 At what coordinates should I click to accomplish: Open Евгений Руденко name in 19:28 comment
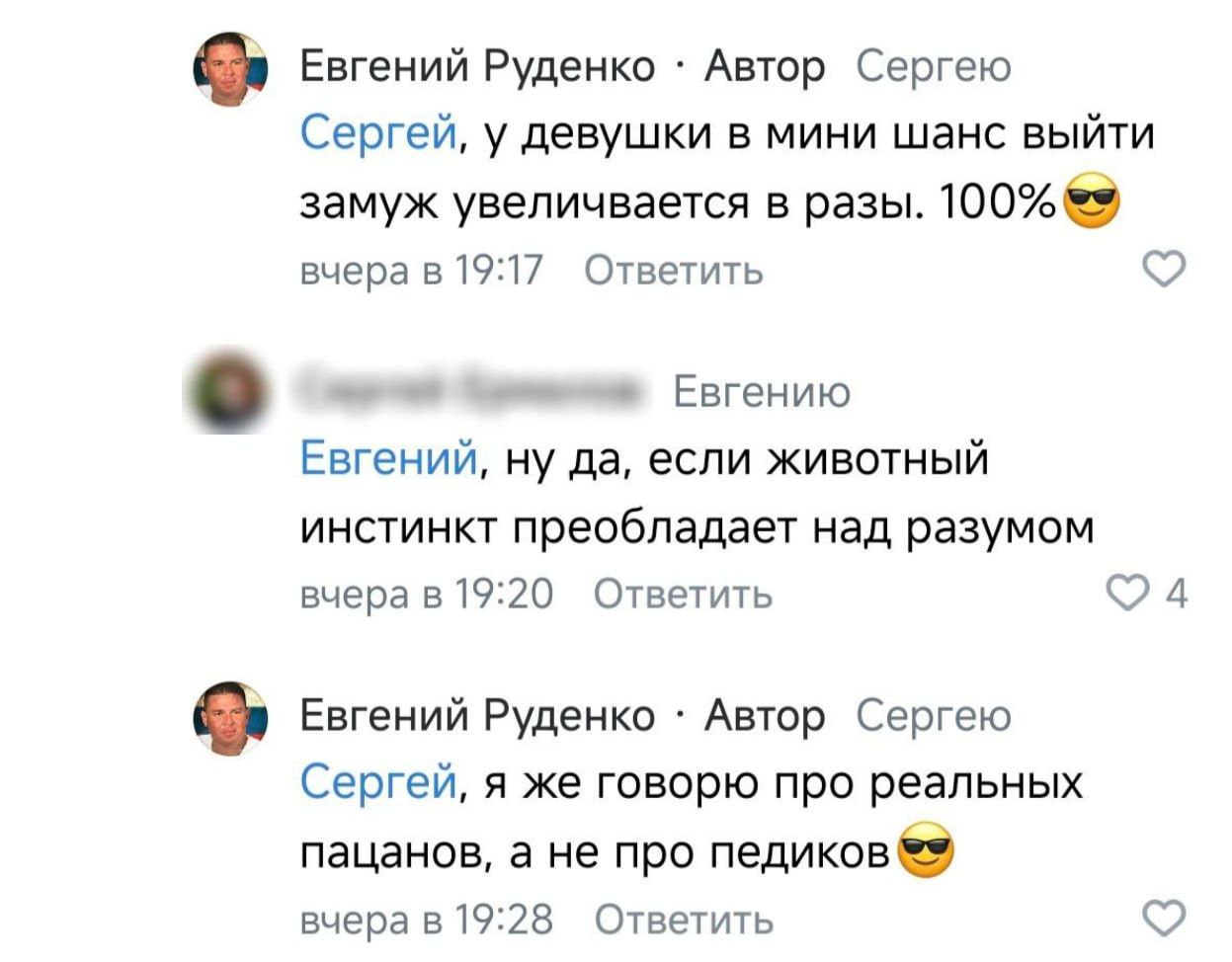pyautogui.click(x=477, y=716)
